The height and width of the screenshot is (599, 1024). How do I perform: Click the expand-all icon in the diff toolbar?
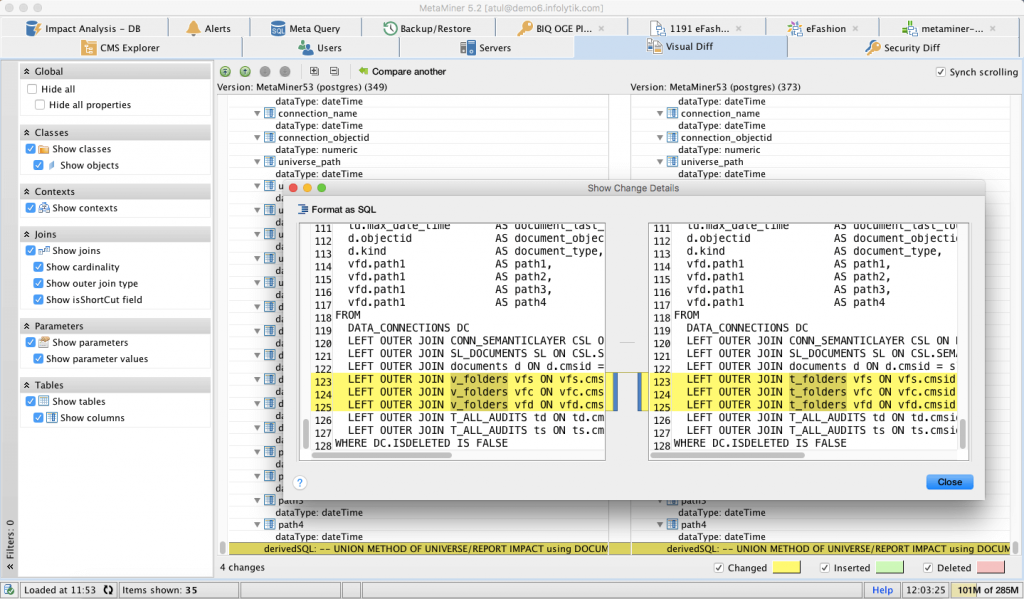(314, 71)
